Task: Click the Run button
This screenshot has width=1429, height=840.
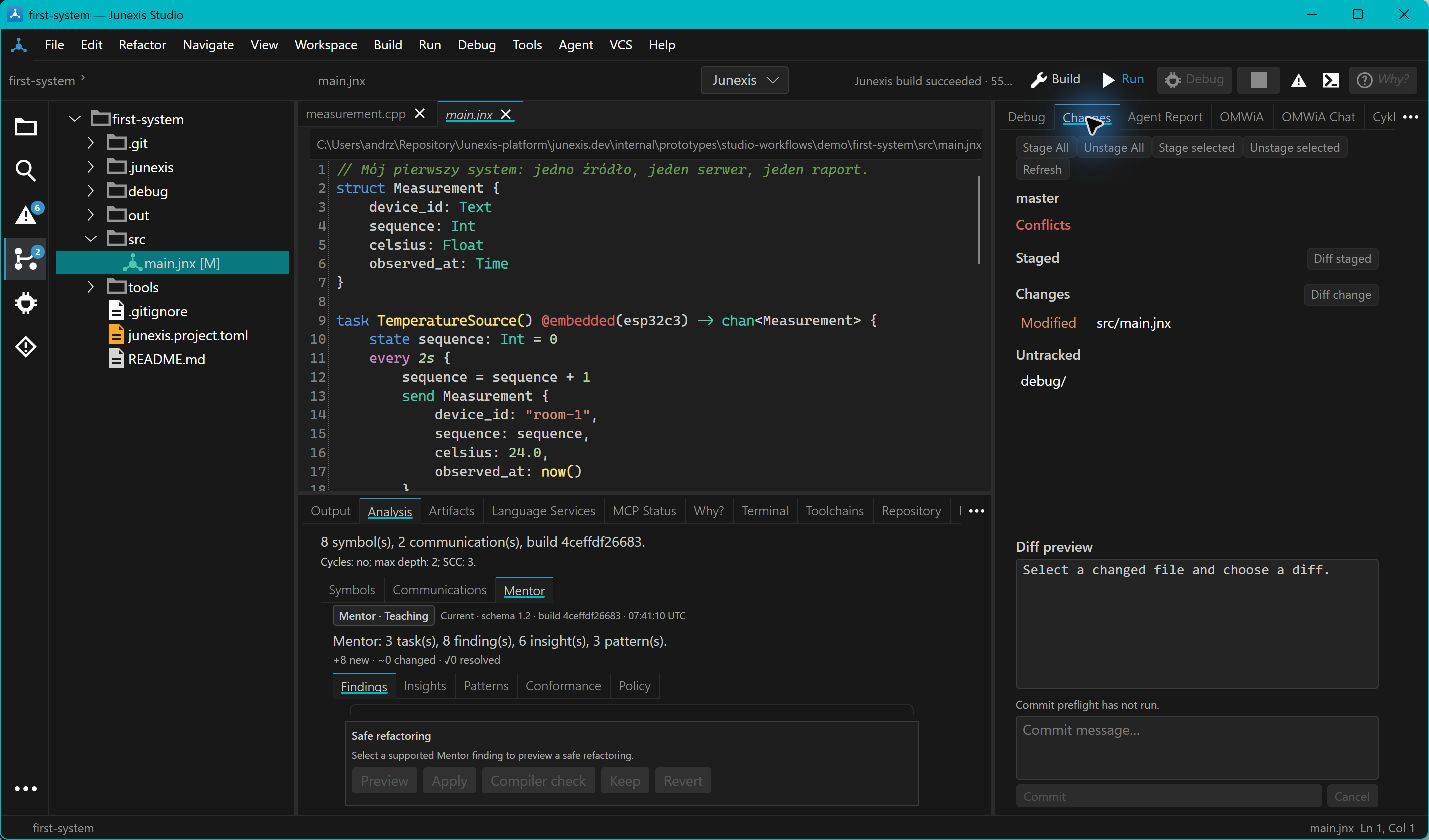Action: (1123, 80)
